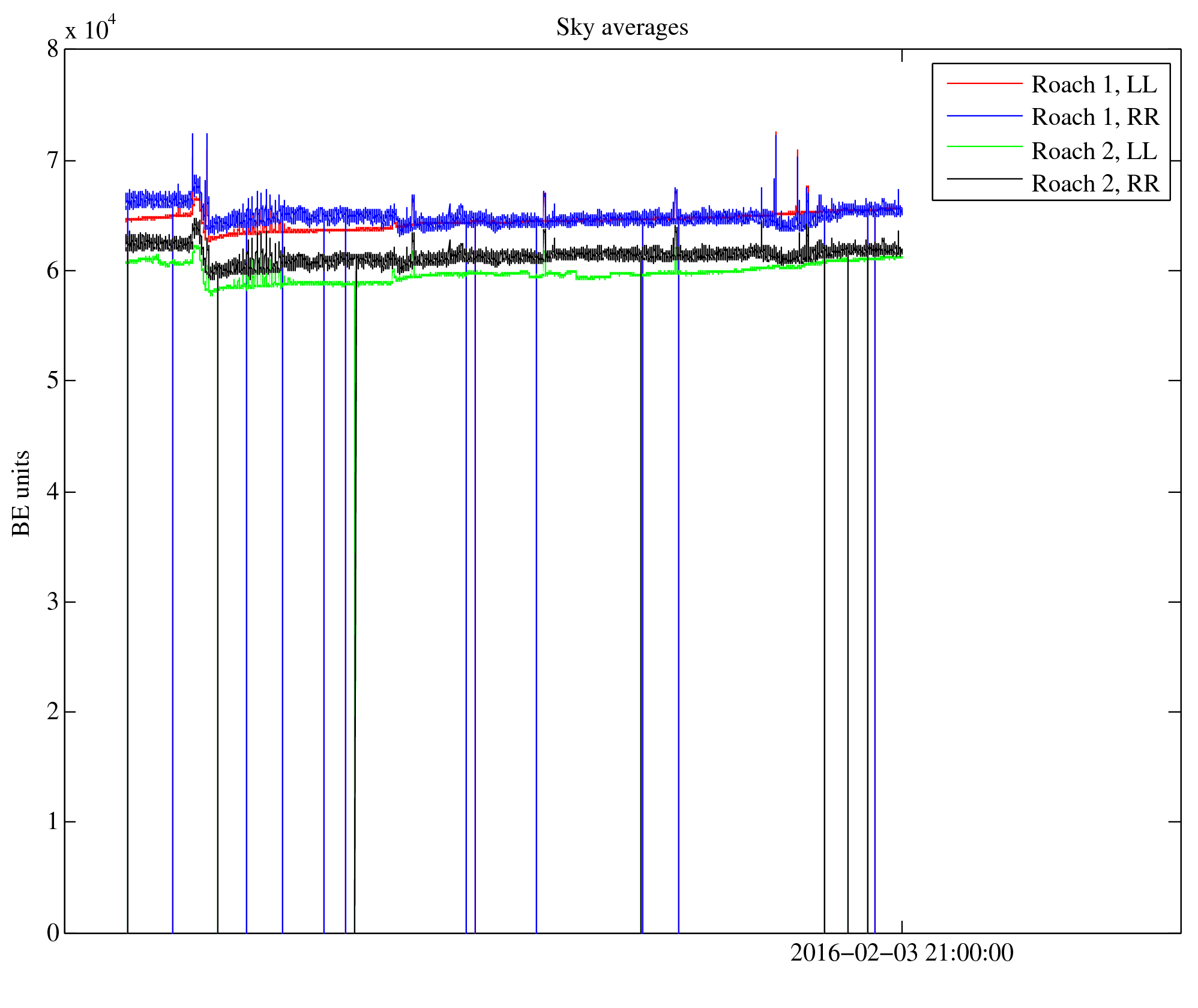Select the "Roach 1, RR" legend text
The width and height of the screenshot is (1198, 1008).
click(x=1095, y=117)
